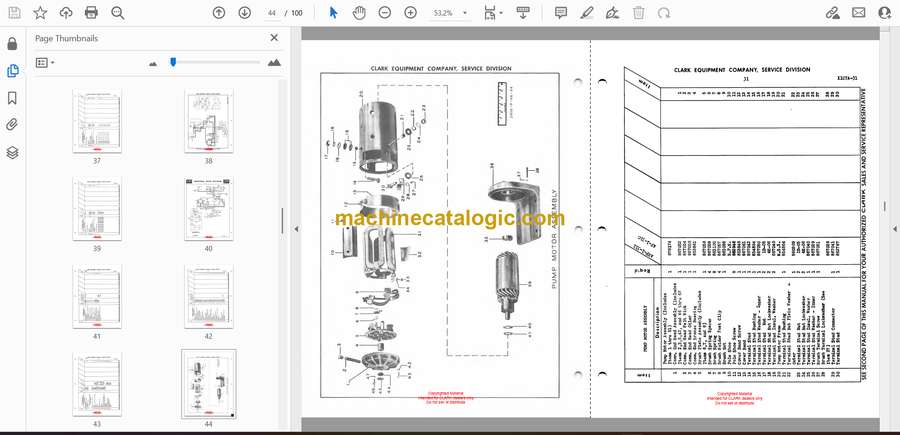The width and height of the screenshot is (900, 435).
Task: Click the large mountain enlarge thumbnails icon
Action: [274, 63]
